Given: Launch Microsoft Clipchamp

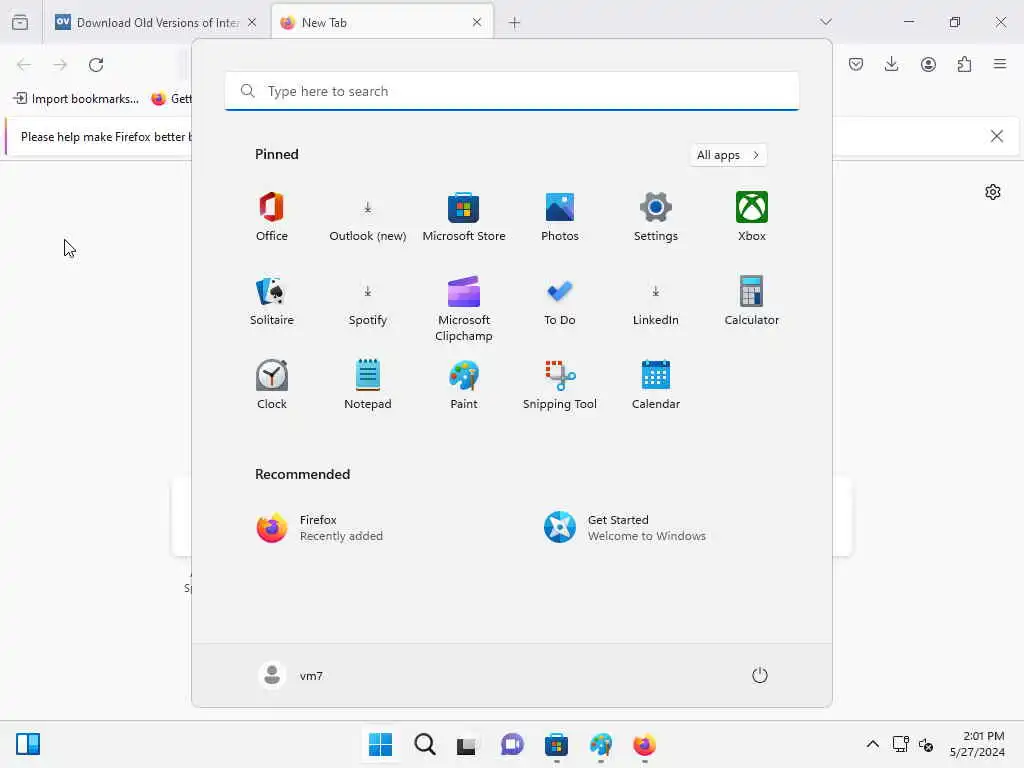Looking at the screenshot, I should click(464, 309).
